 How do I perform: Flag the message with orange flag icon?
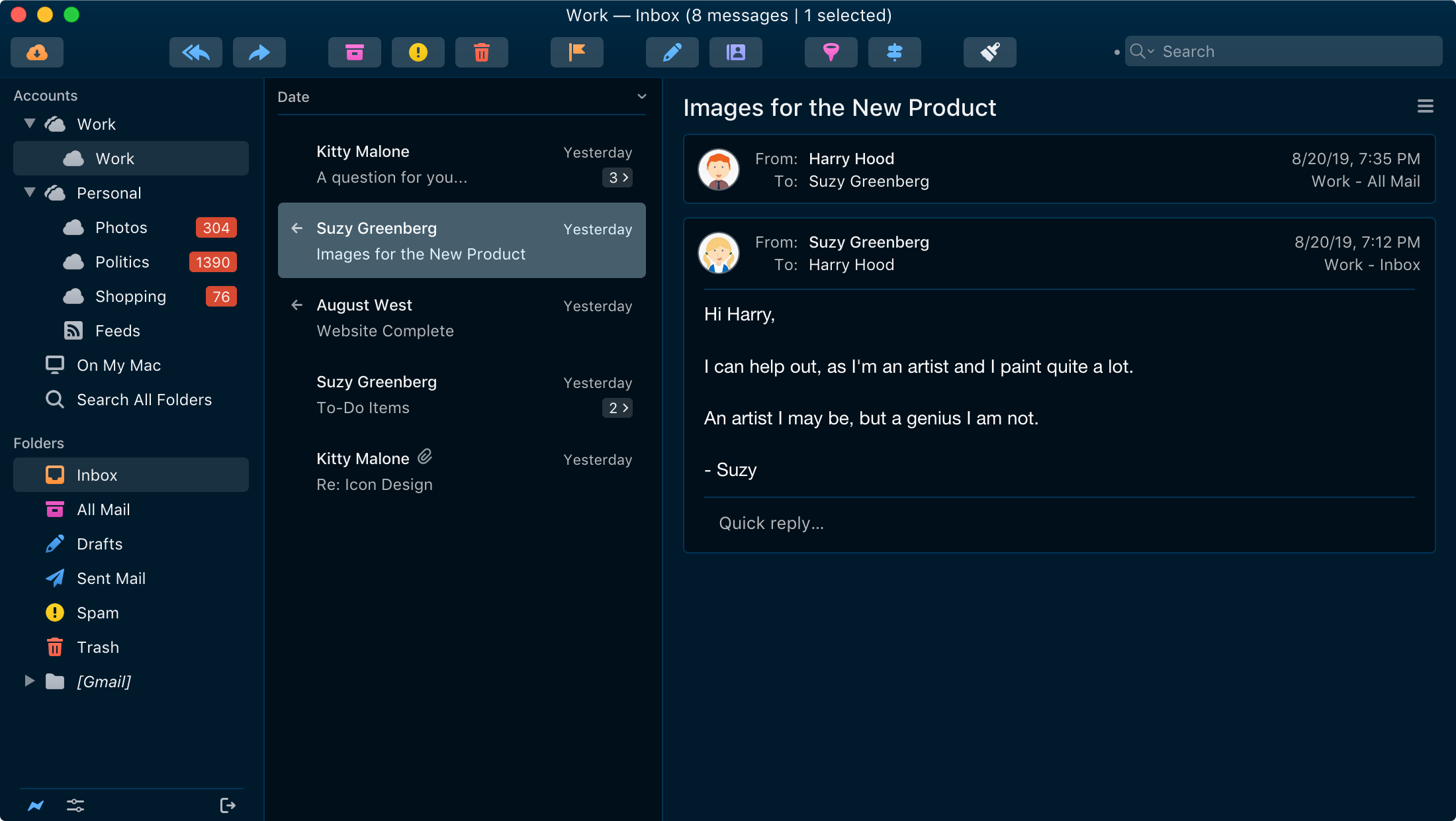(577, 52)
